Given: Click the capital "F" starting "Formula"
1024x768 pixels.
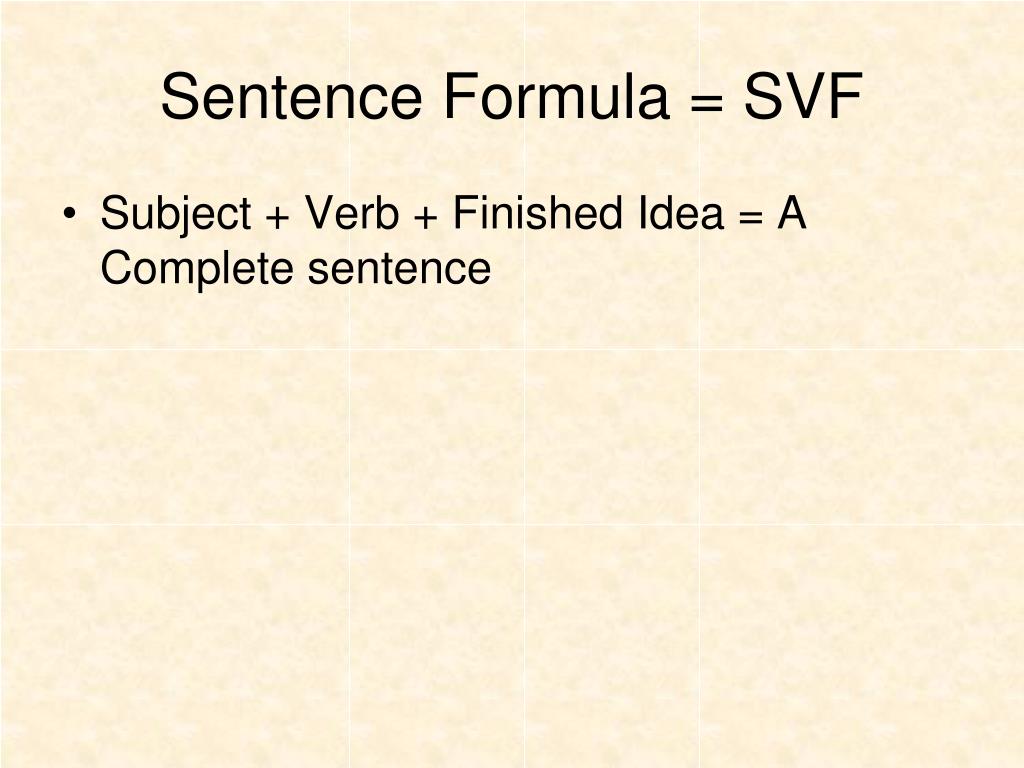Looking at the screenshot, I should tap(460, 97).
